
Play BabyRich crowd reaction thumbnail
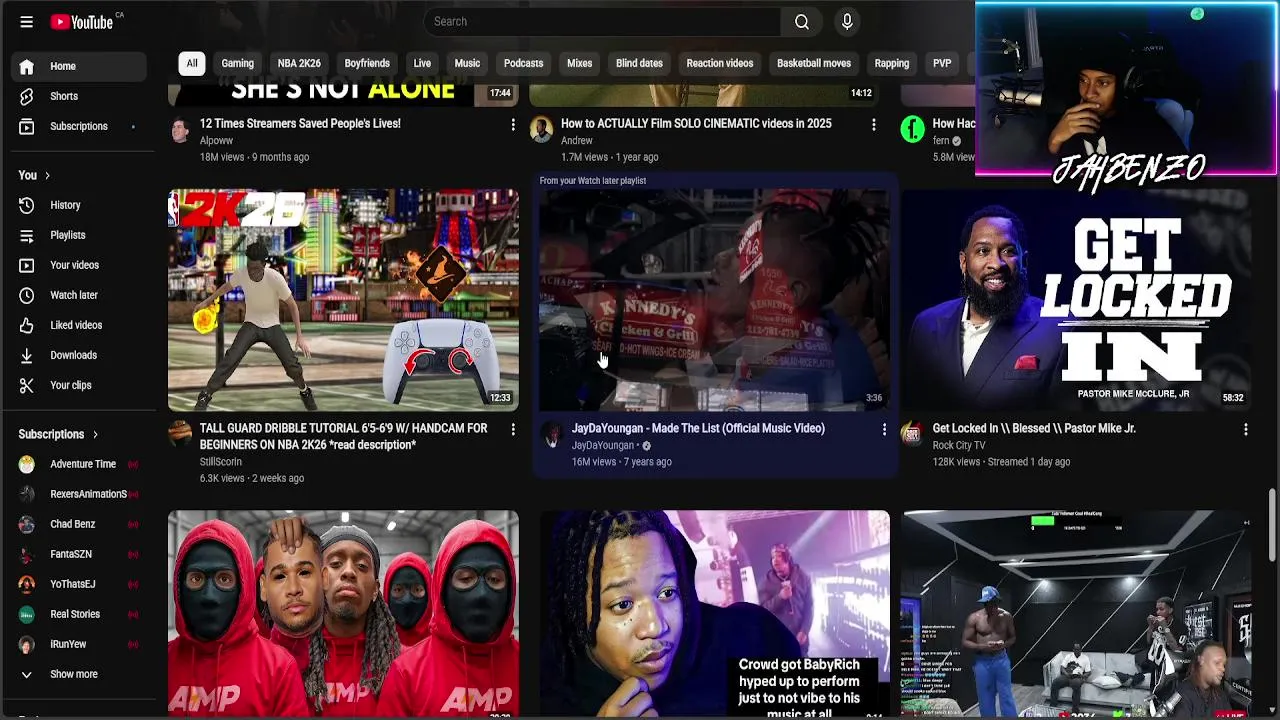[x=714, y=614]
